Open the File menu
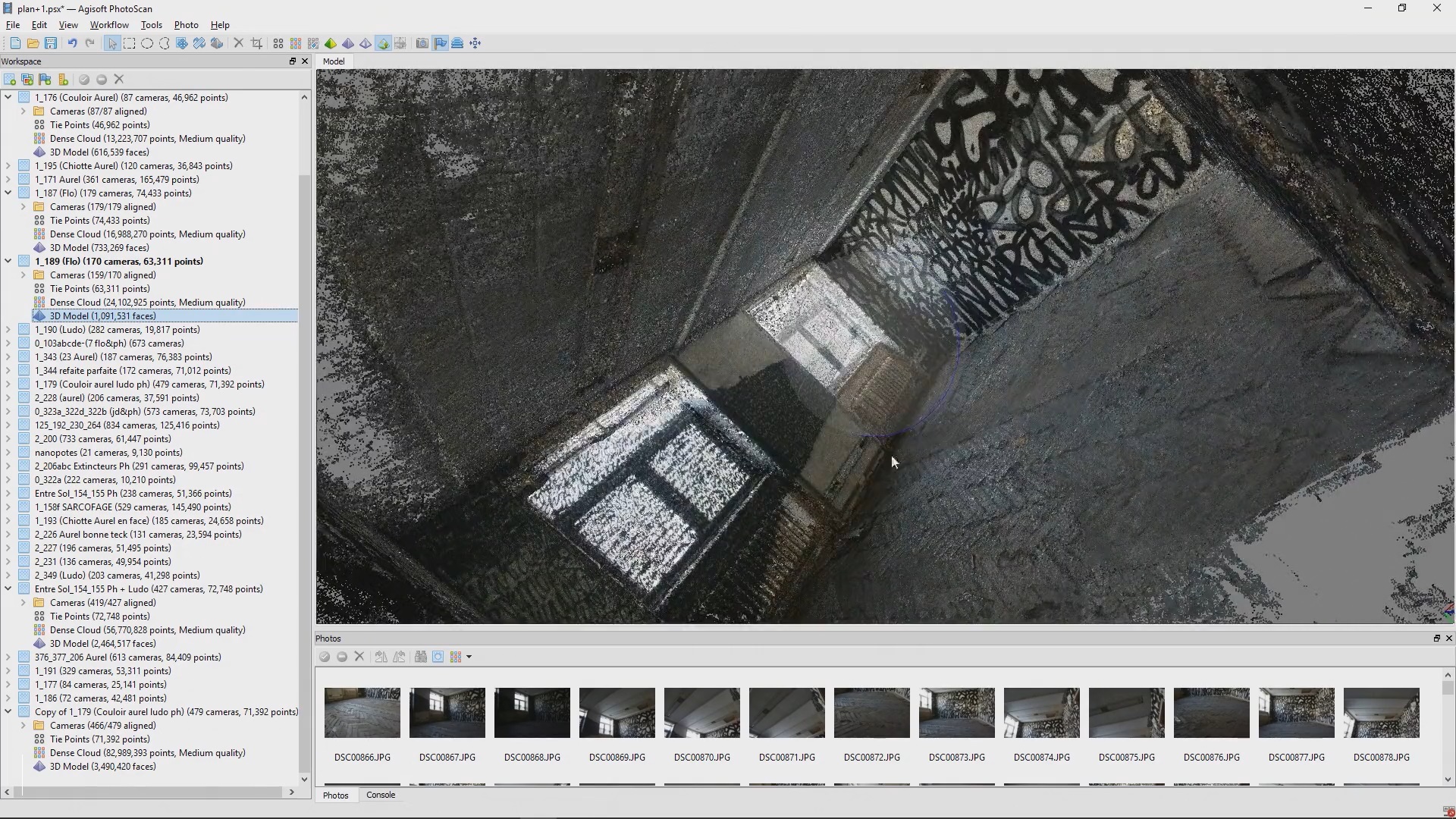The height and width of the screenshot is (819, 1456). [x=13, y=24]
